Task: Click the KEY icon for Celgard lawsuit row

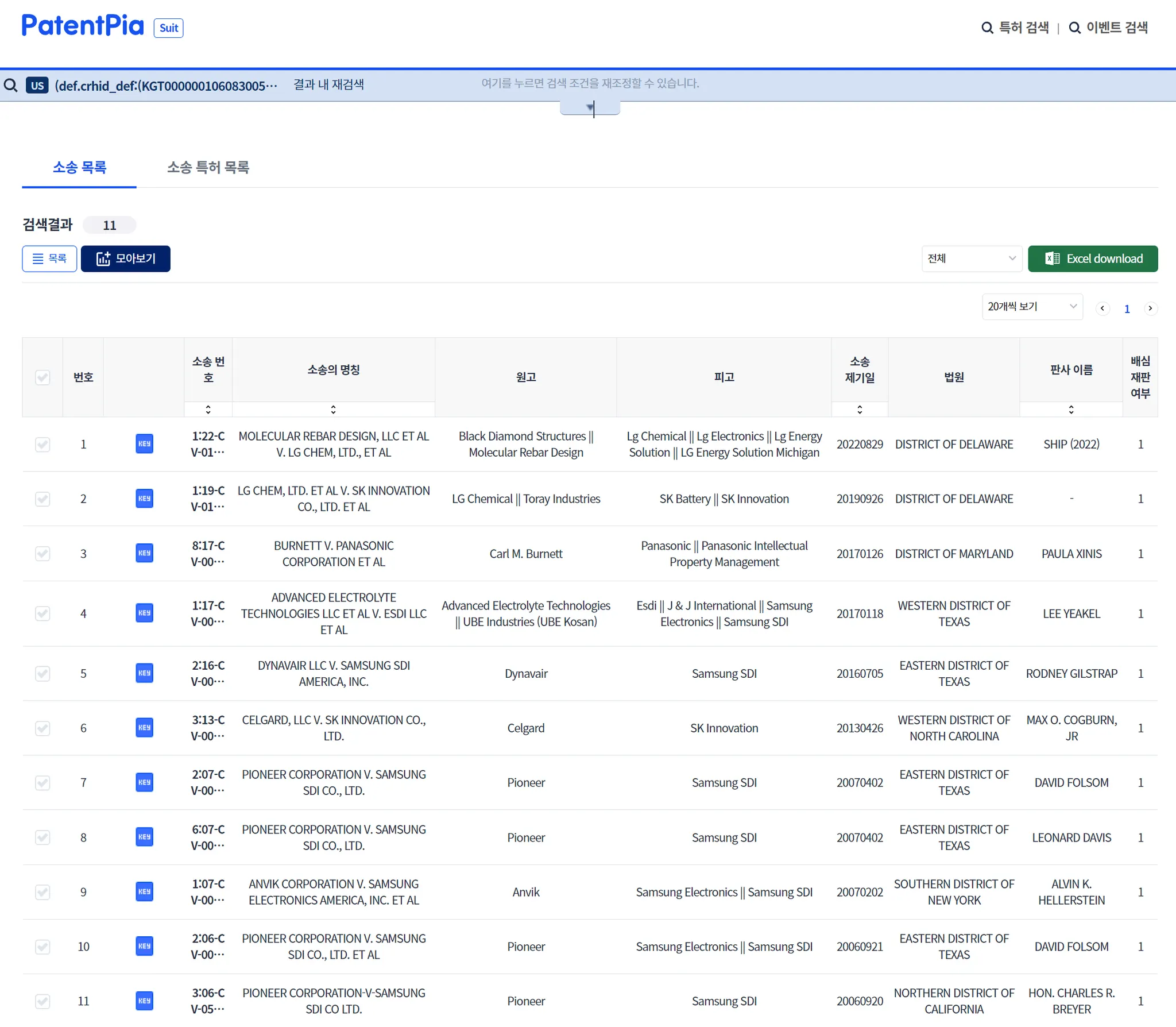Action: click(144, 728)
